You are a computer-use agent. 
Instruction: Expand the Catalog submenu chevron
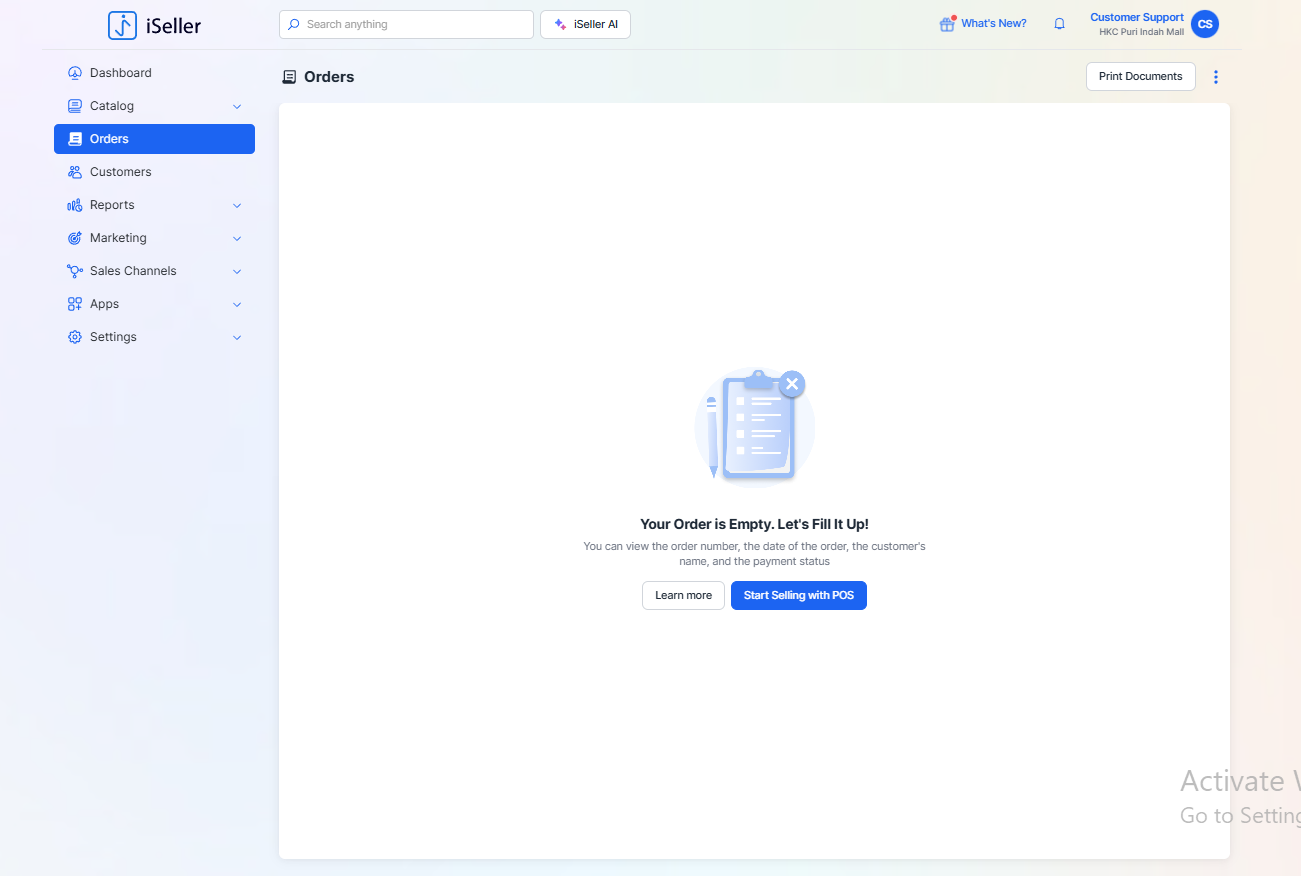[237, 106]
